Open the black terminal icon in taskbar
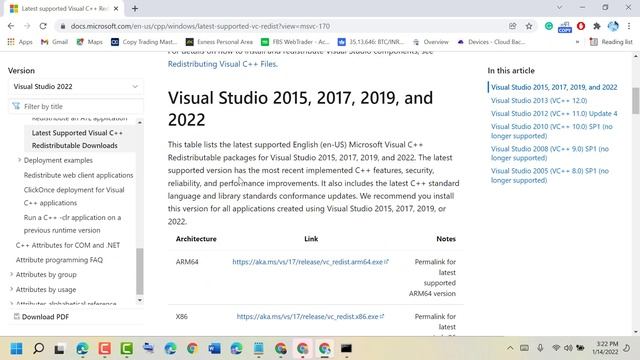Screen dimensions: 640x360 click(346, 349)
